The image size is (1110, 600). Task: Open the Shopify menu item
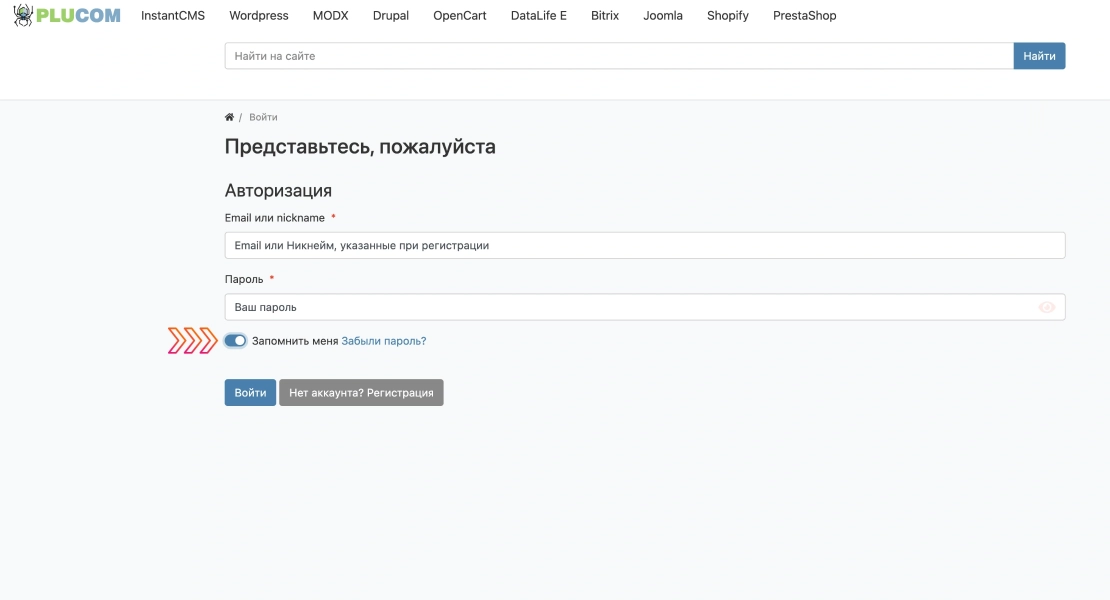pos(728,16)
